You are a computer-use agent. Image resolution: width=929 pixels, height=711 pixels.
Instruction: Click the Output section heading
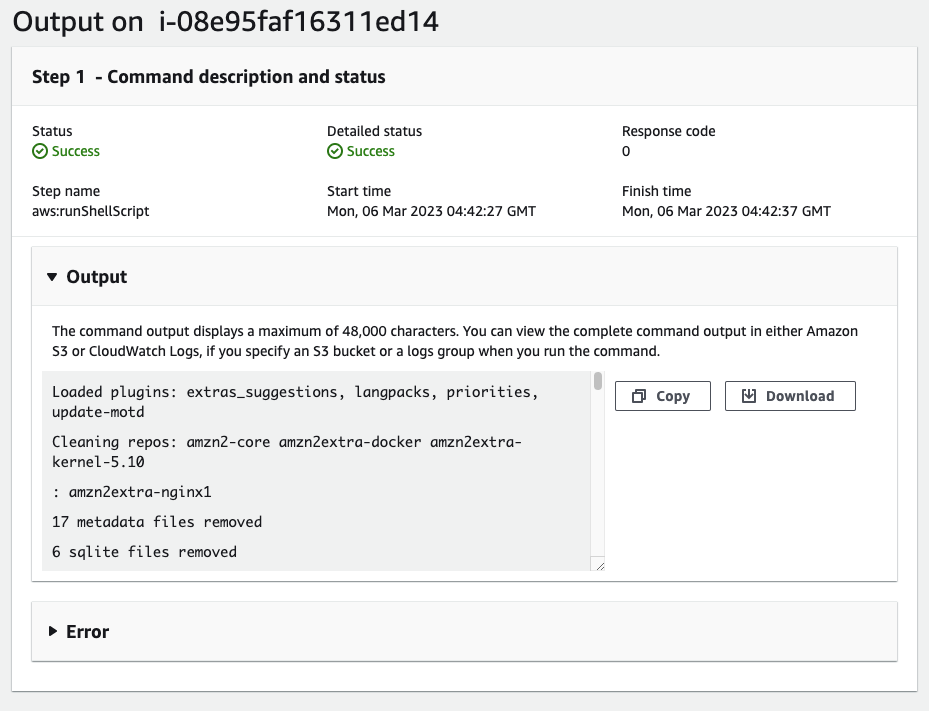point(97,277)
